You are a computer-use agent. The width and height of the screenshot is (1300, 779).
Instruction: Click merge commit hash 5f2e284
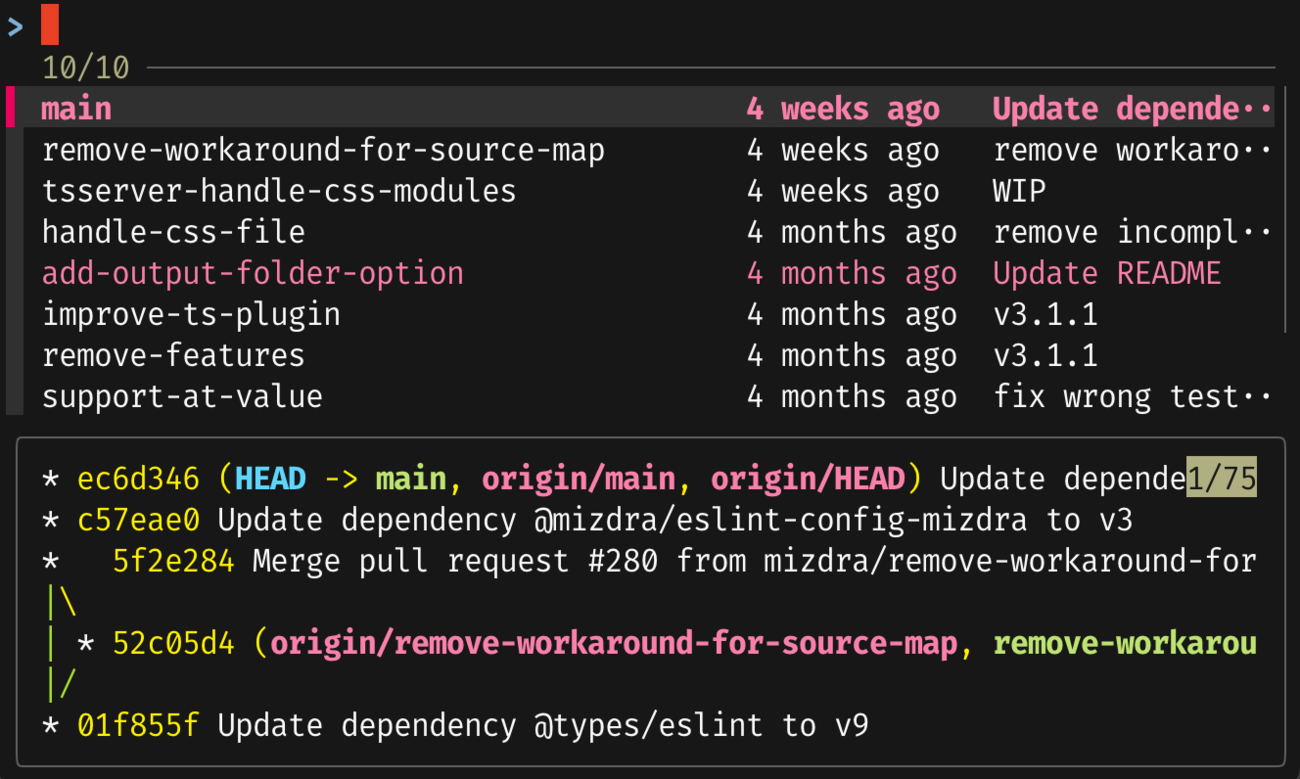point(173,561)
